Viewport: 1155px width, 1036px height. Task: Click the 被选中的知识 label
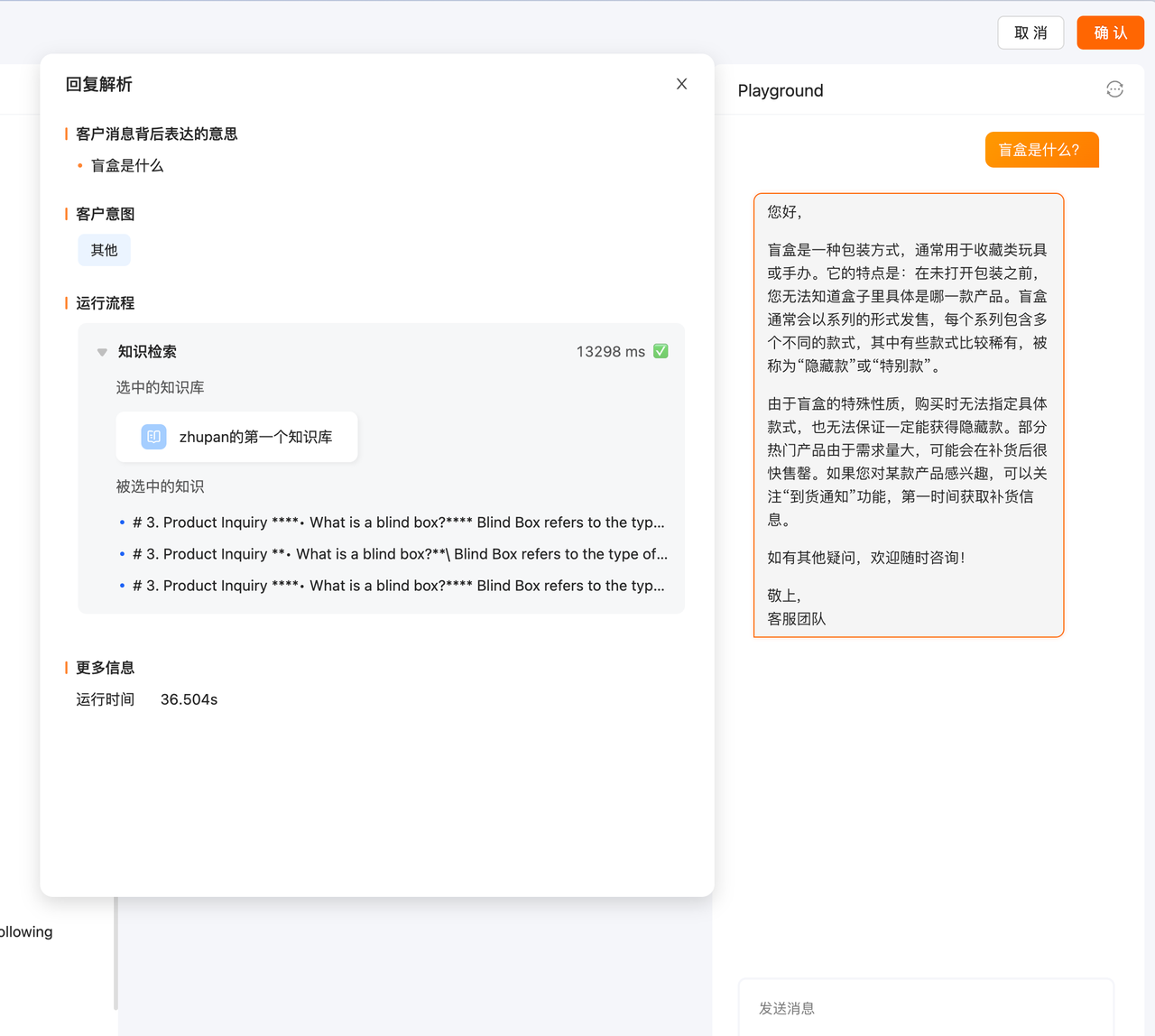tap(160, 486)
